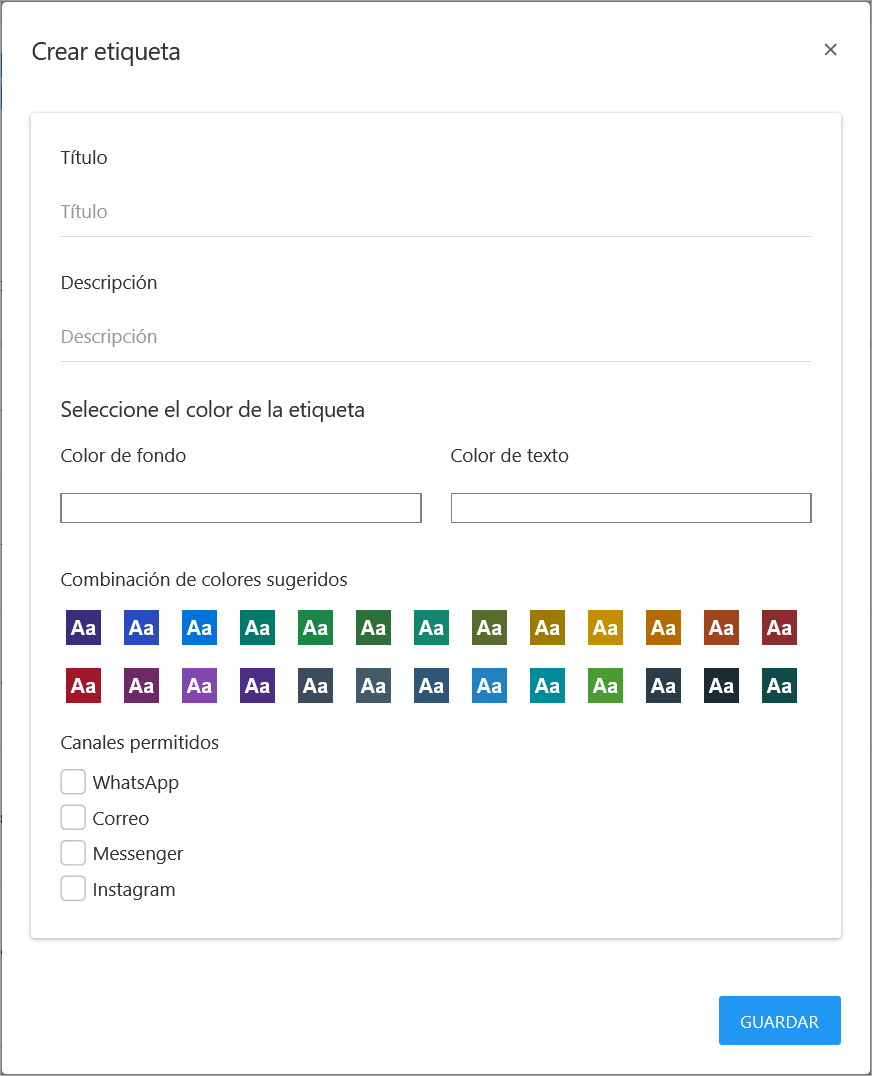
Task: Check the Correo channel option
Action: point(73,817)
